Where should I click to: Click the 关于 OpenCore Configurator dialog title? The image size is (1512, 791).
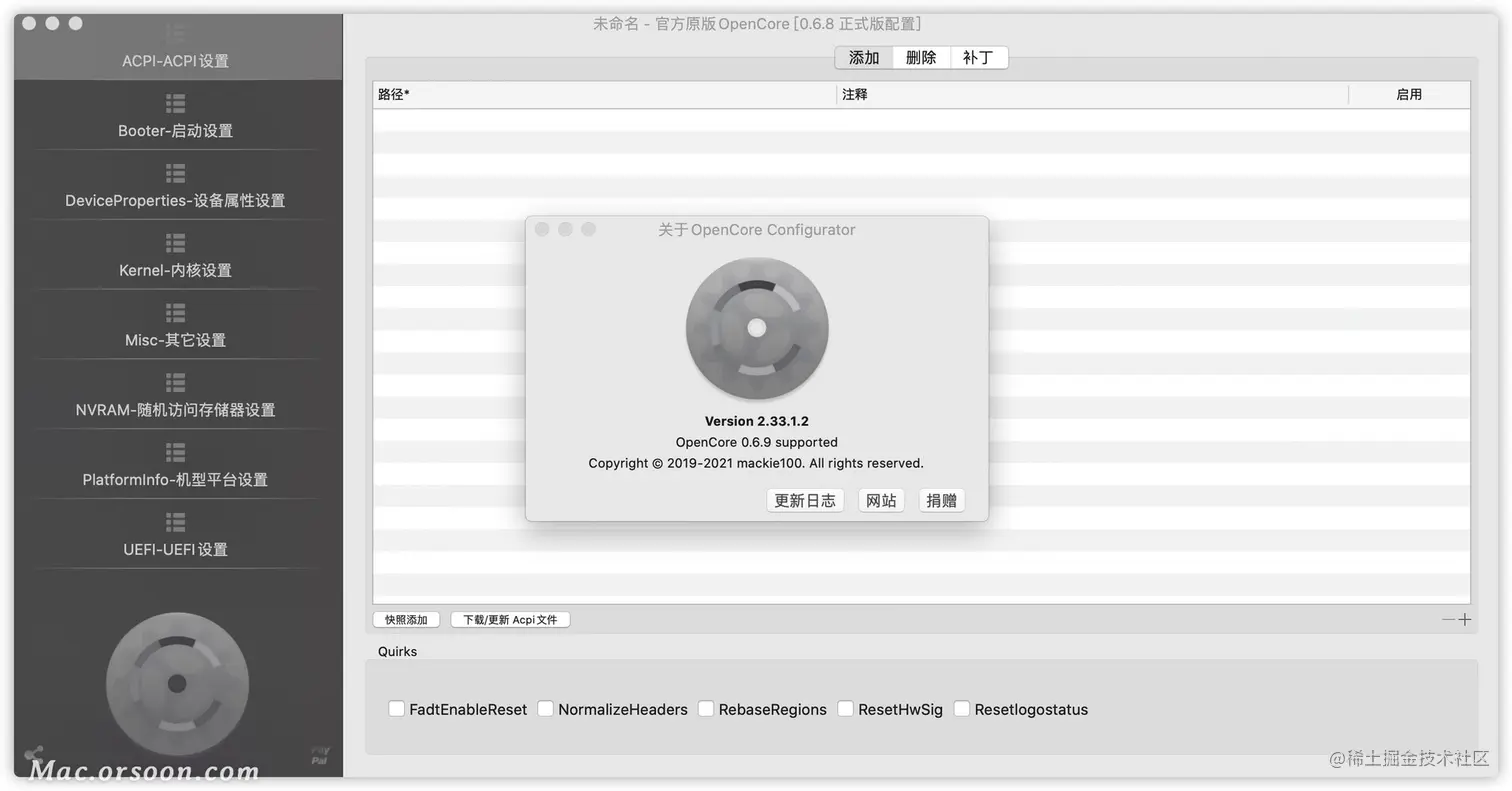coord(757,230)
